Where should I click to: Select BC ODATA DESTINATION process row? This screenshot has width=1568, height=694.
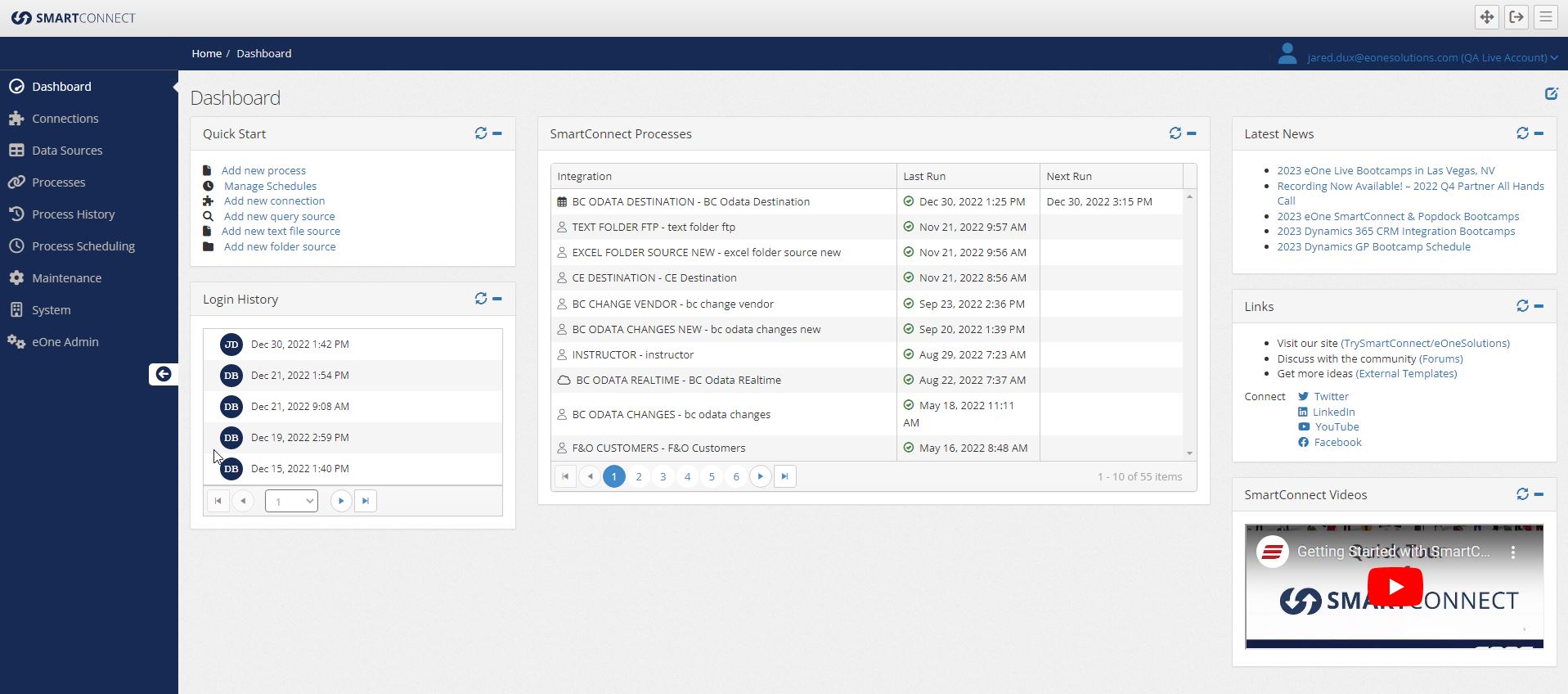coord(866,201)
